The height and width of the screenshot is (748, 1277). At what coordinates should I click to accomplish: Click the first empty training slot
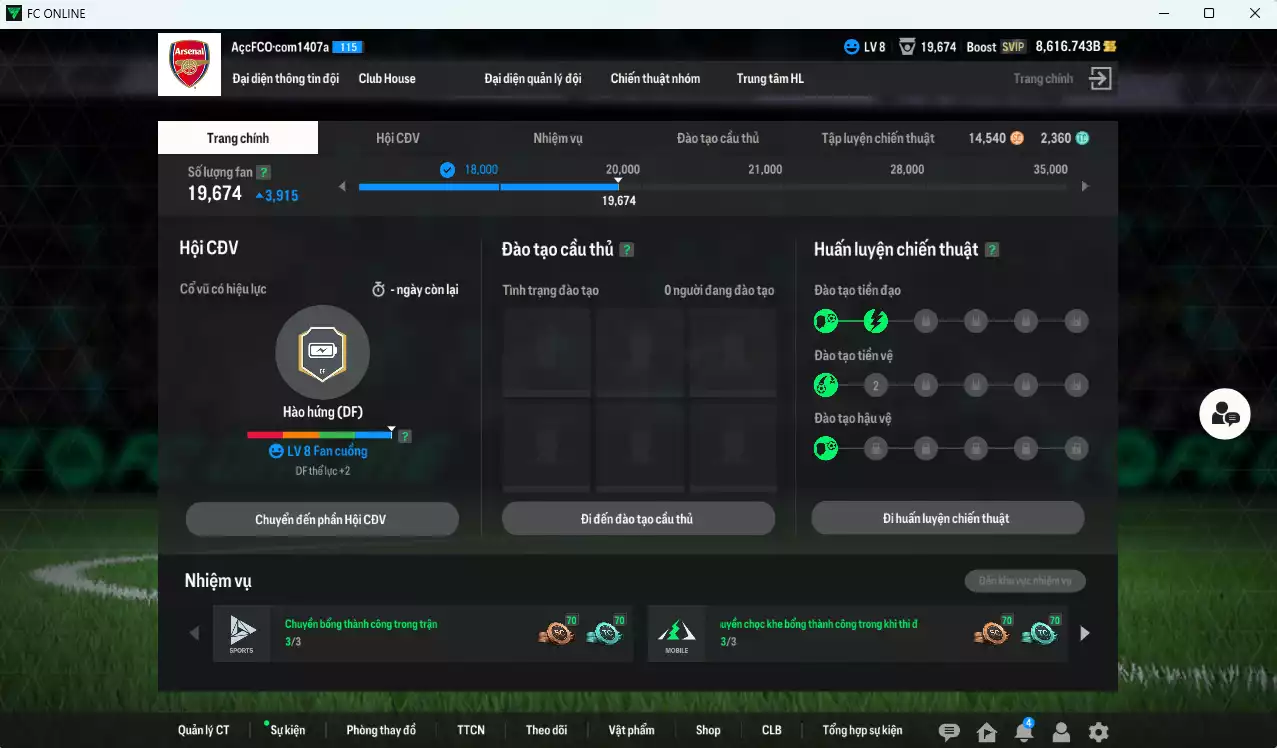(x=547, y=353)
